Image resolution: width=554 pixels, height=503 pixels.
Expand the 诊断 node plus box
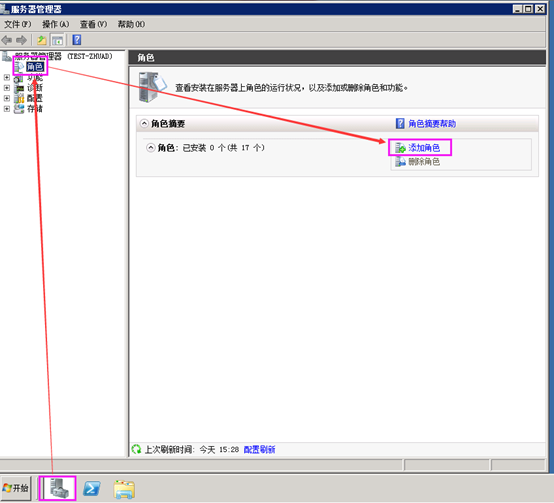6,88
